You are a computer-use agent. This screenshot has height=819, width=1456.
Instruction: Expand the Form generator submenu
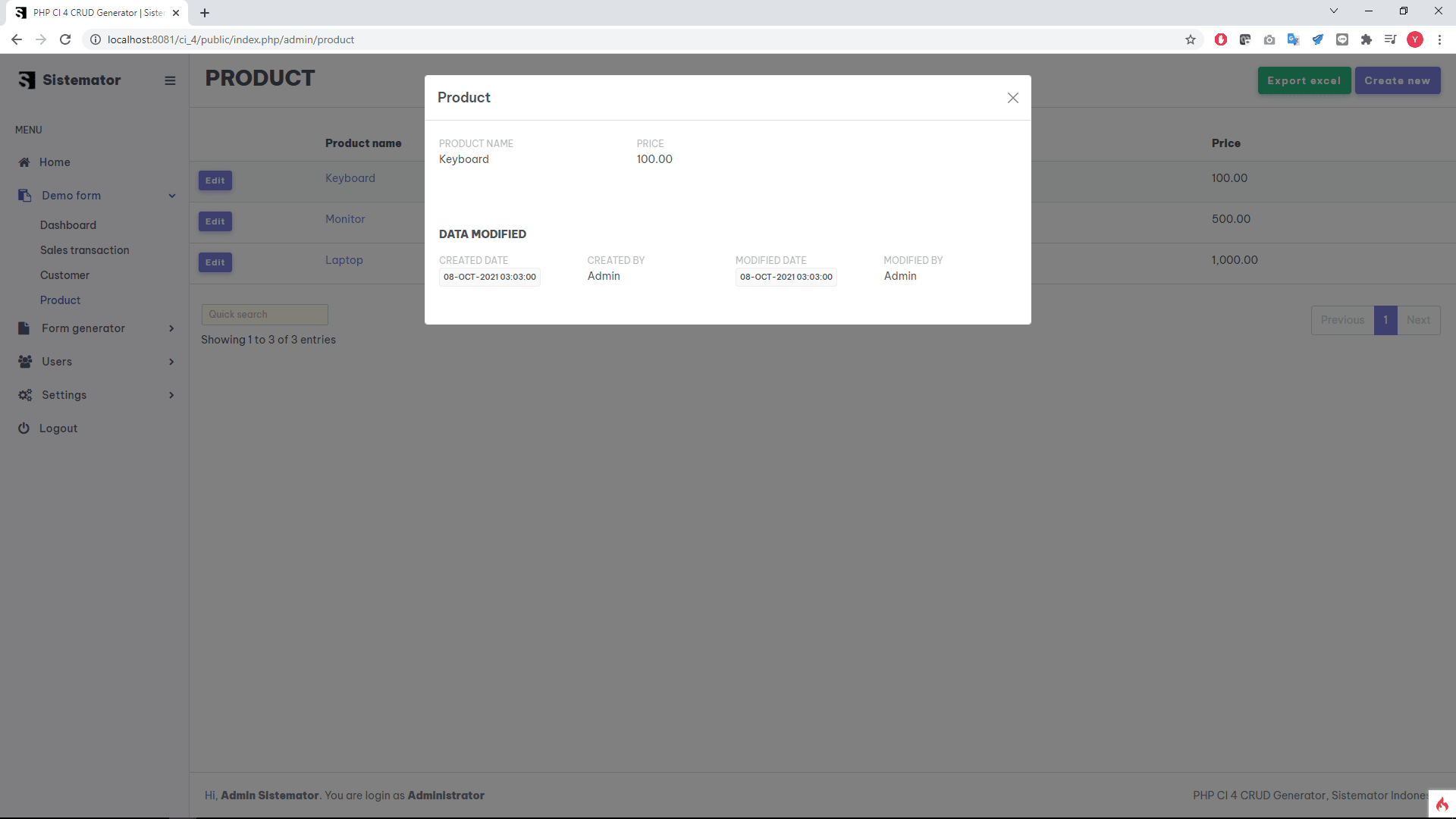pos(171,328)
